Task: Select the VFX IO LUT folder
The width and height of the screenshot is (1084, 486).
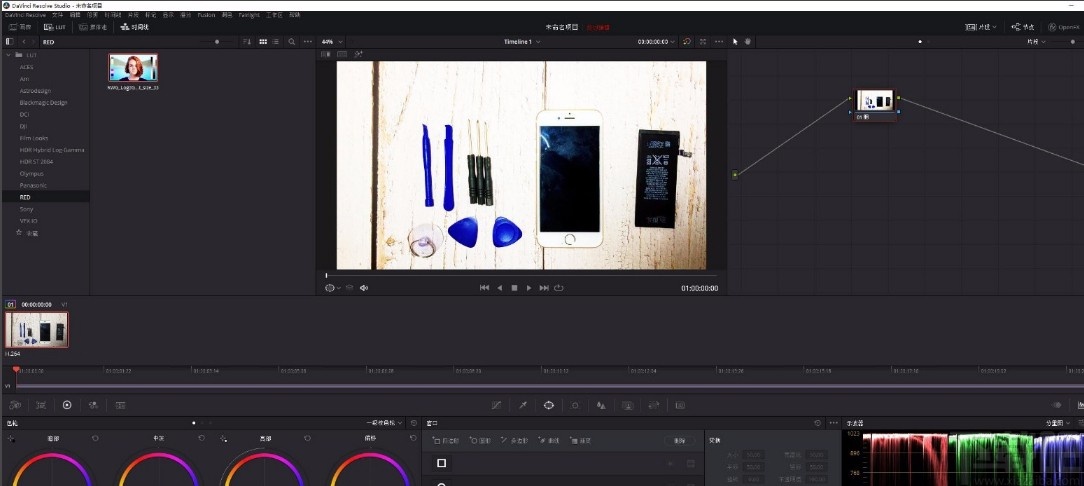Action: pos(27,221)
